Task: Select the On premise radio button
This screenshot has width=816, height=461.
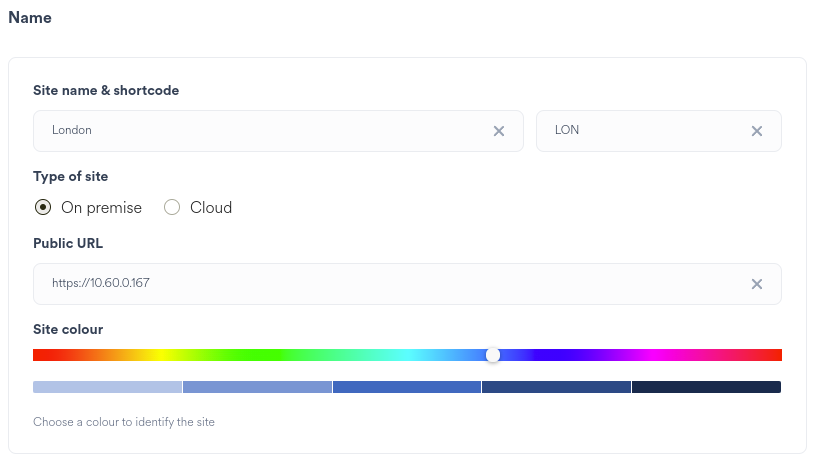Action: [43, 208]
